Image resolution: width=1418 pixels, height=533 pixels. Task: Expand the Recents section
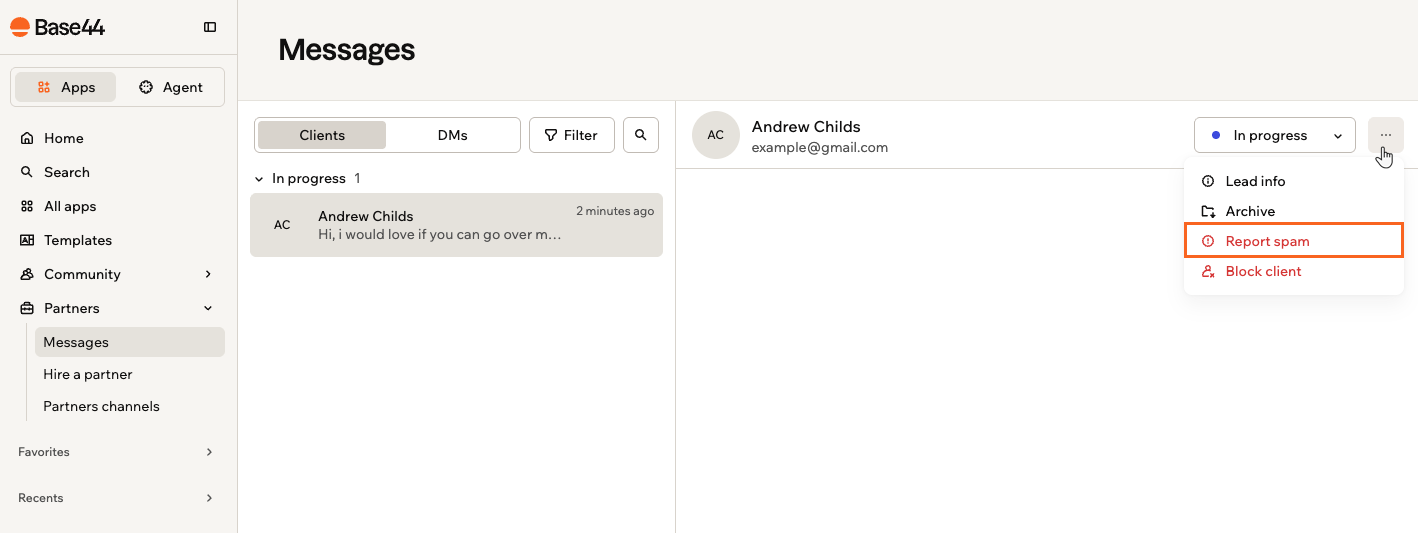(x=117, y=498)
